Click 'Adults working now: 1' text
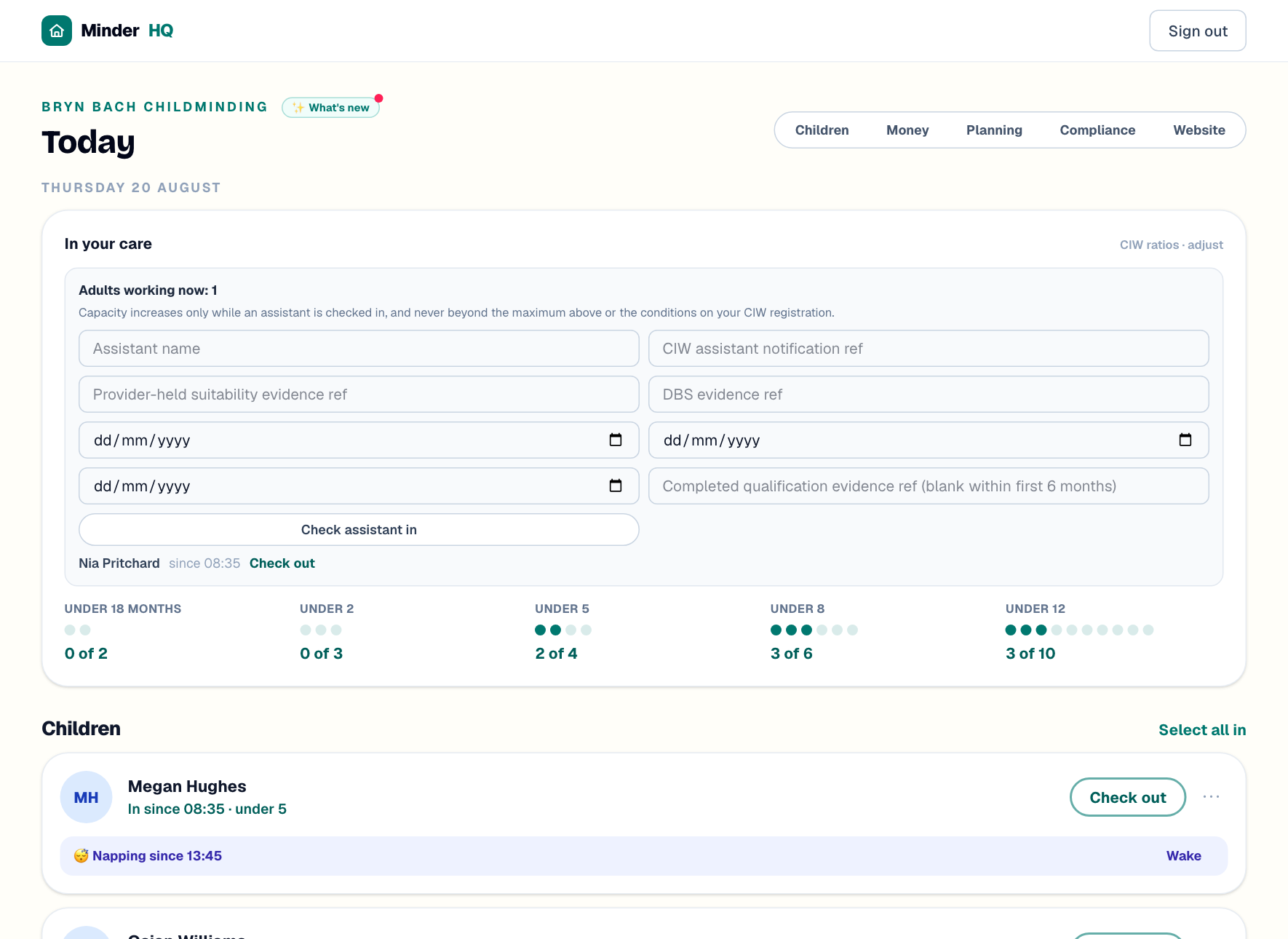The width and height of the screenshot is (1288, 939). point(148,290)
